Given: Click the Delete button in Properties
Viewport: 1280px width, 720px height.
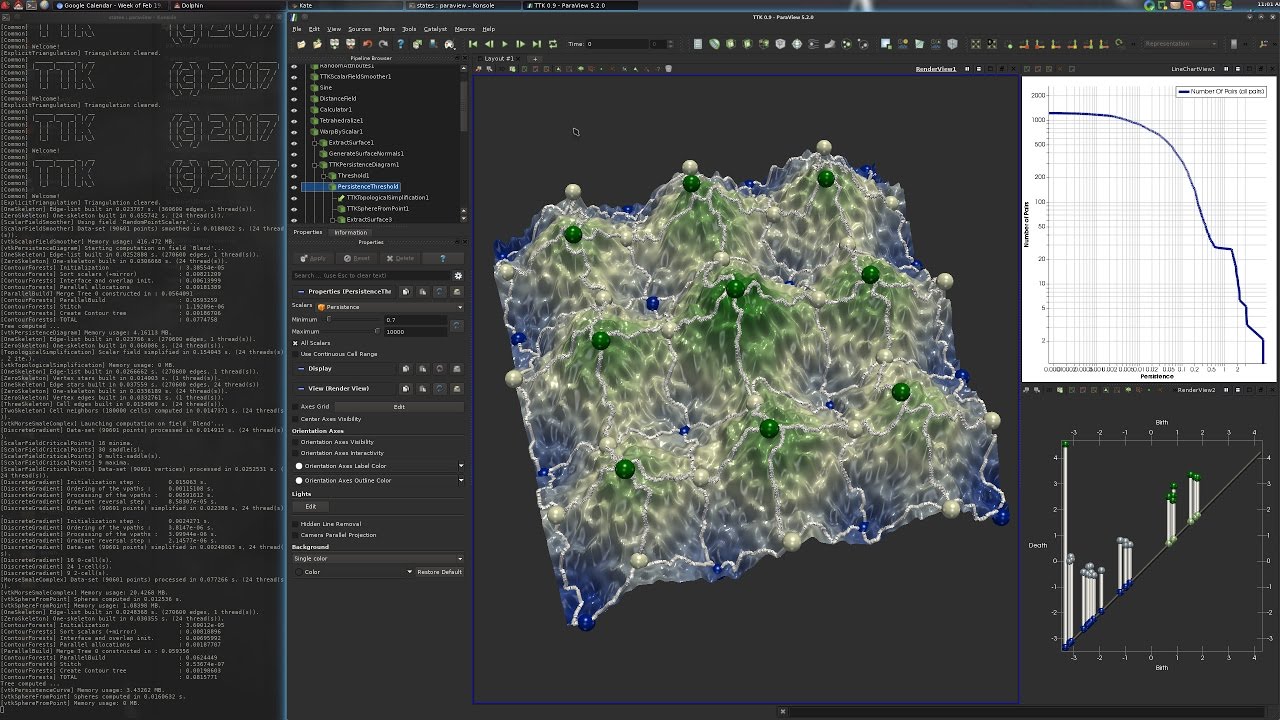Looking at the screenshot, I should point(401,258).
